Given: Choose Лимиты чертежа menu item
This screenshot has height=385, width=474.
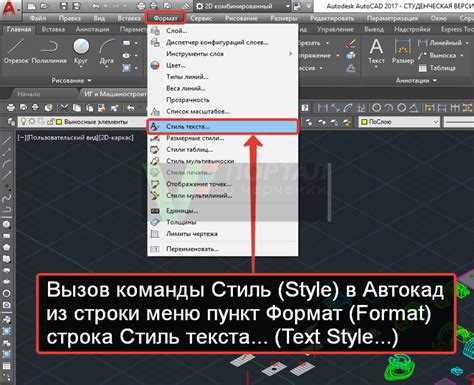Looking at the screenshot, I should 222,234.
